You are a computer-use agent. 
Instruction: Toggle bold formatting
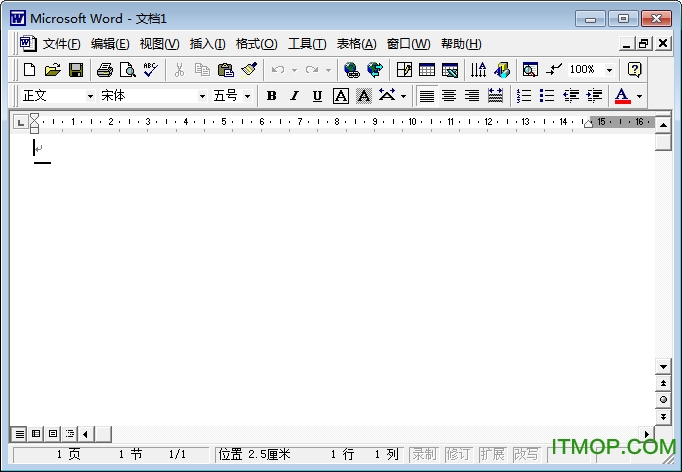click(x=271, y=96)
